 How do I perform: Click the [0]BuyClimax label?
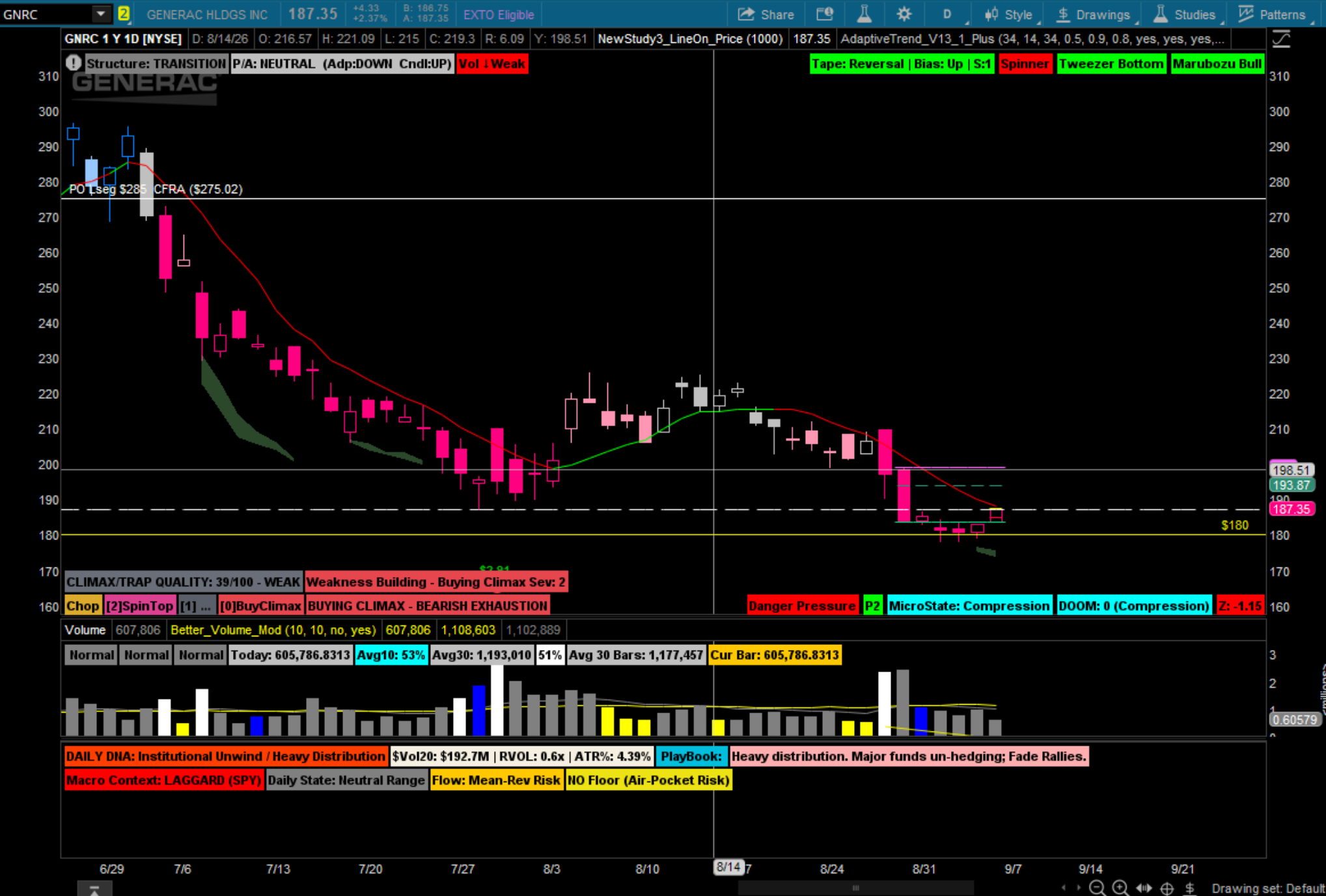[x=260, y=606]
